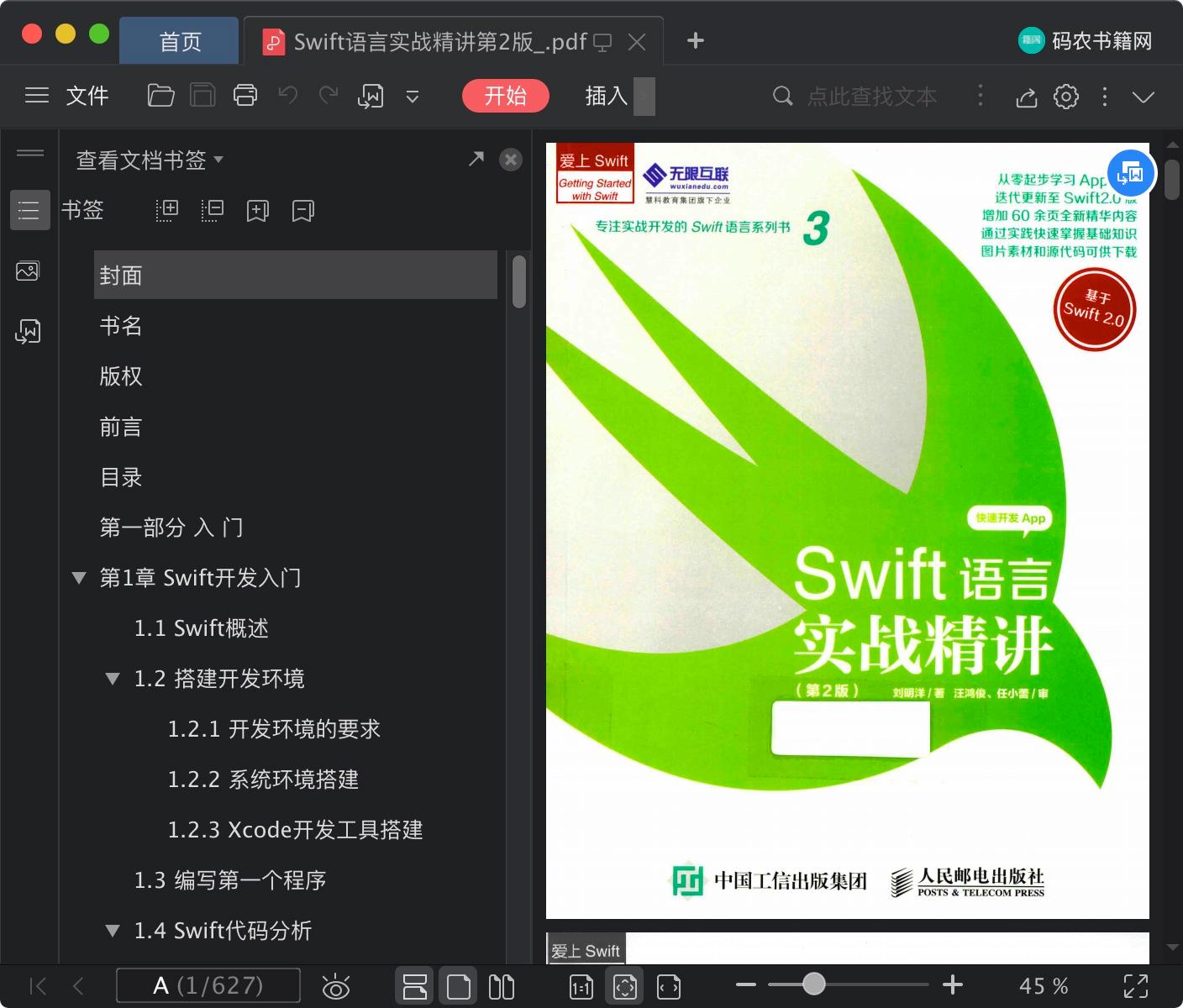Select the 第一部分 入 门 bookmark
The width and height of the screenshot is (1183, 1008).
coord(171,528)
